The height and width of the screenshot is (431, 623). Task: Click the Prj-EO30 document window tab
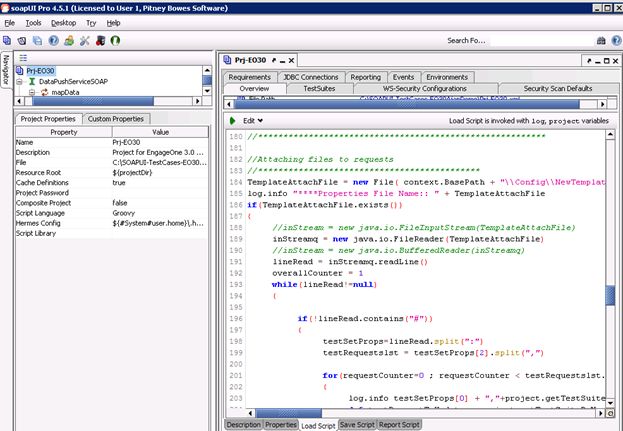[x=259, y=60]
